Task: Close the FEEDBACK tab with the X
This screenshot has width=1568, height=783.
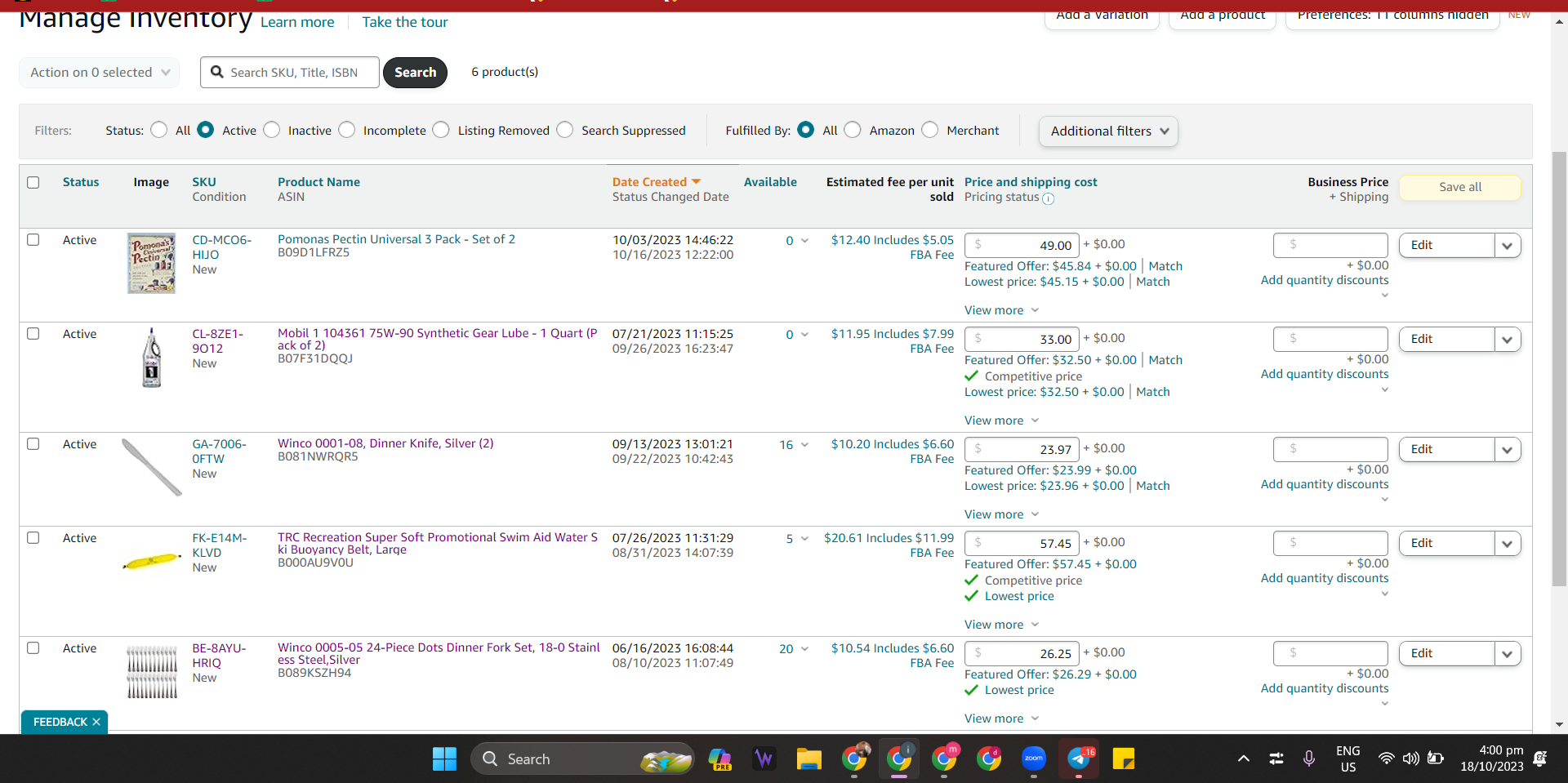Action: click(x=96, y=722)
